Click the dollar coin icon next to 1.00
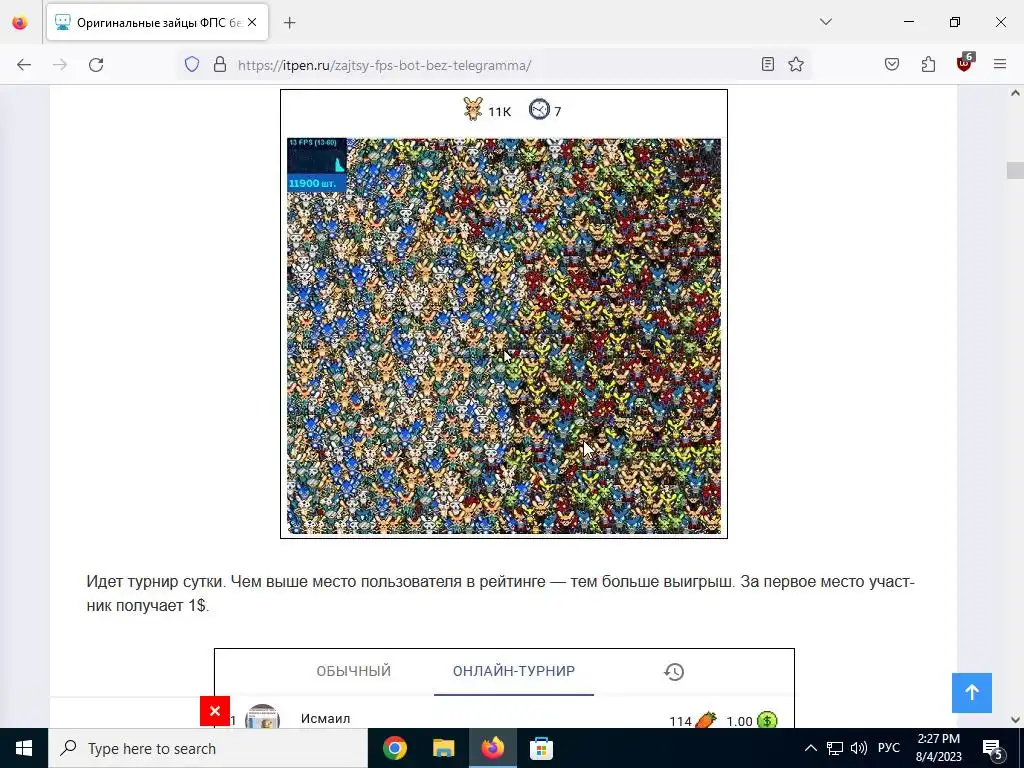 pos(767,720)
